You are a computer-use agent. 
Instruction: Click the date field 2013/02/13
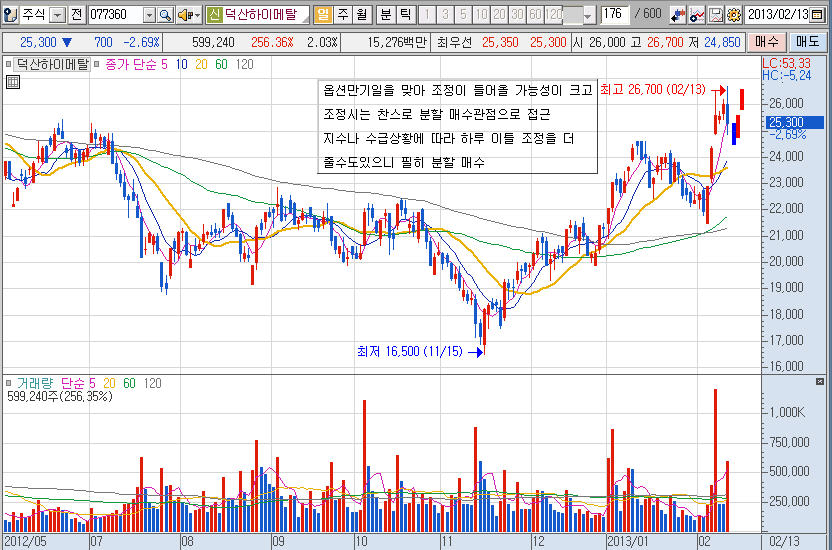(x=778, y=14)
